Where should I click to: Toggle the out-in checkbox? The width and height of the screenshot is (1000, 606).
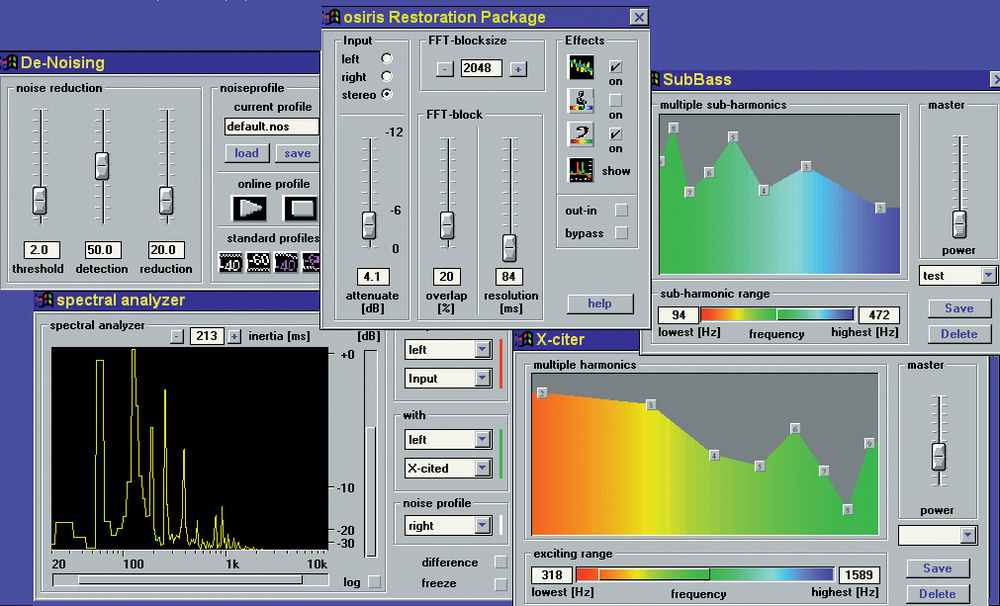click(x=621, y=210)
